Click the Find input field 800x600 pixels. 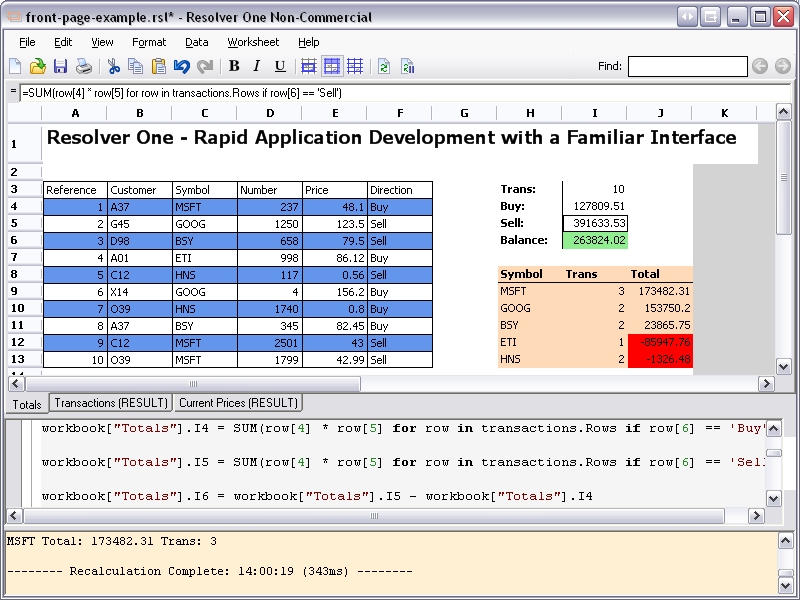688,66
